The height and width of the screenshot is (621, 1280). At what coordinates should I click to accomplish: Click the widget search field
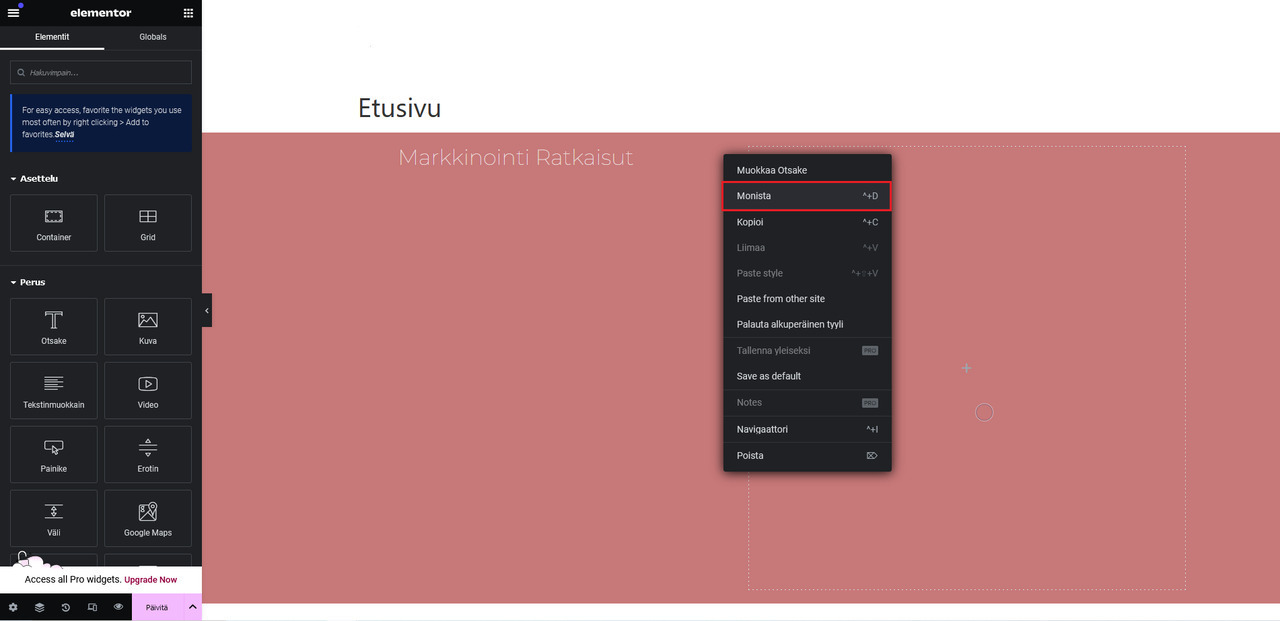click(x=100, y=72)
